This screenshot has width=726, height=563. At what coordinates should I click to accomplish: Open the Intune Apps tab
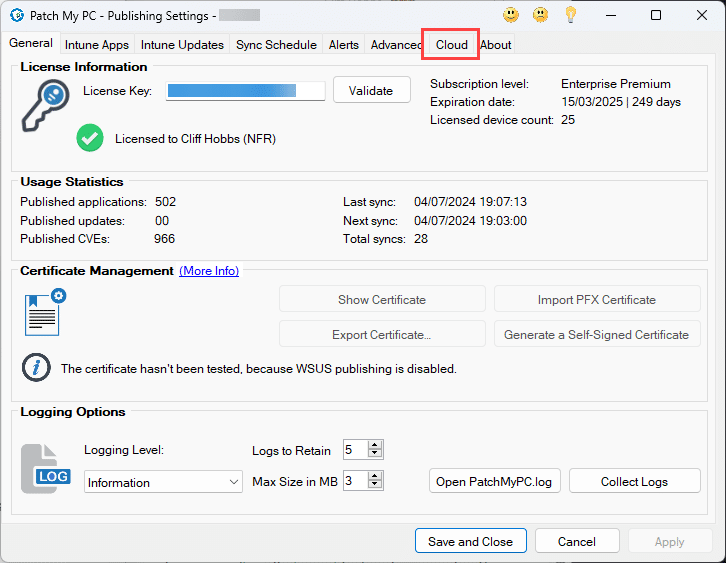click(96, 45)
